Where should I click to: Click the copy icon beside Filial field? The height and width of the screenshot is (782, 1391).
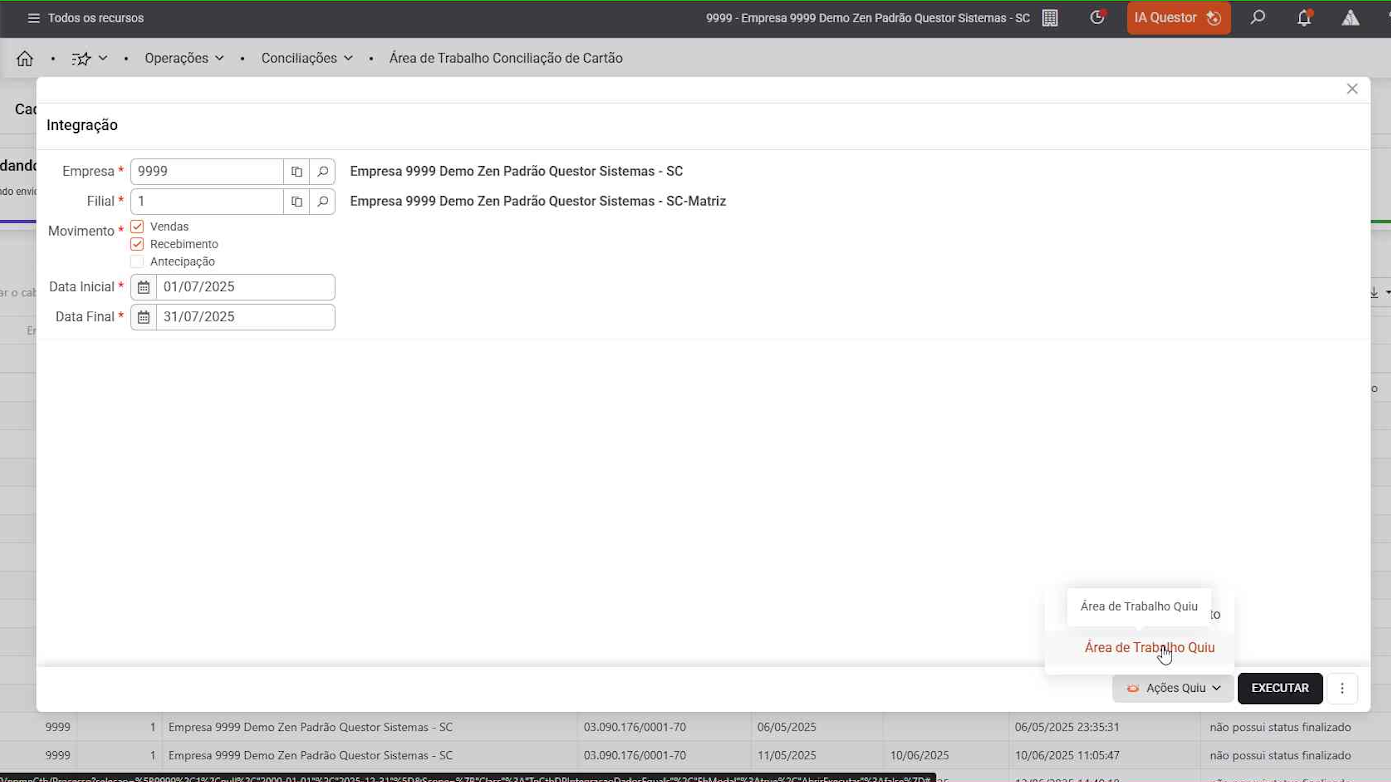297,202
